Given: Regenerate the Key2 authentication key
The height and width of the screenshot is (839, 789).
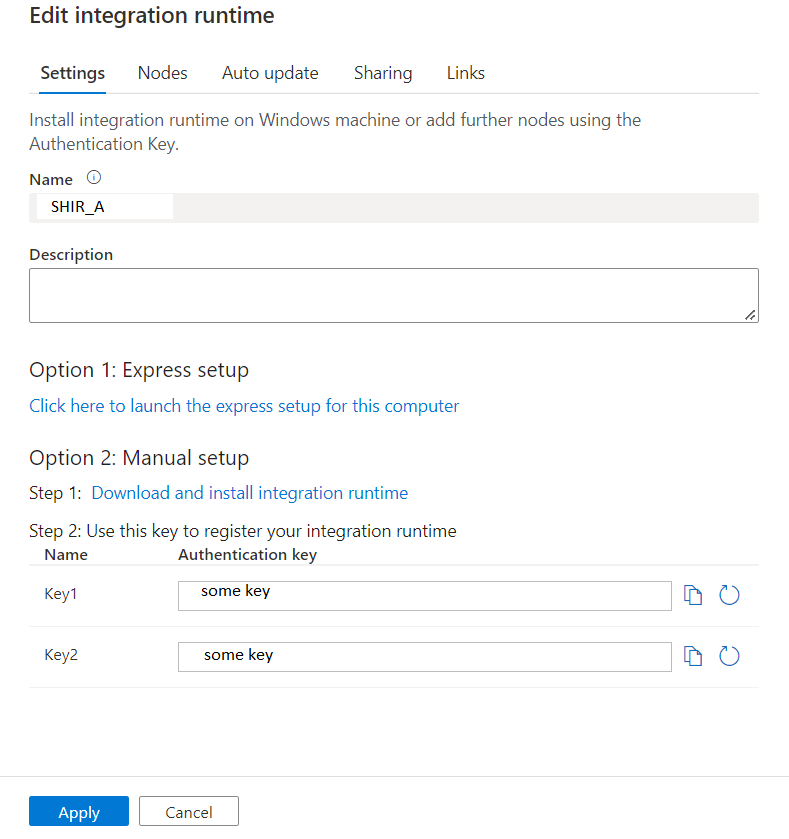Looking at the screenshot, I should pos(729,656).
